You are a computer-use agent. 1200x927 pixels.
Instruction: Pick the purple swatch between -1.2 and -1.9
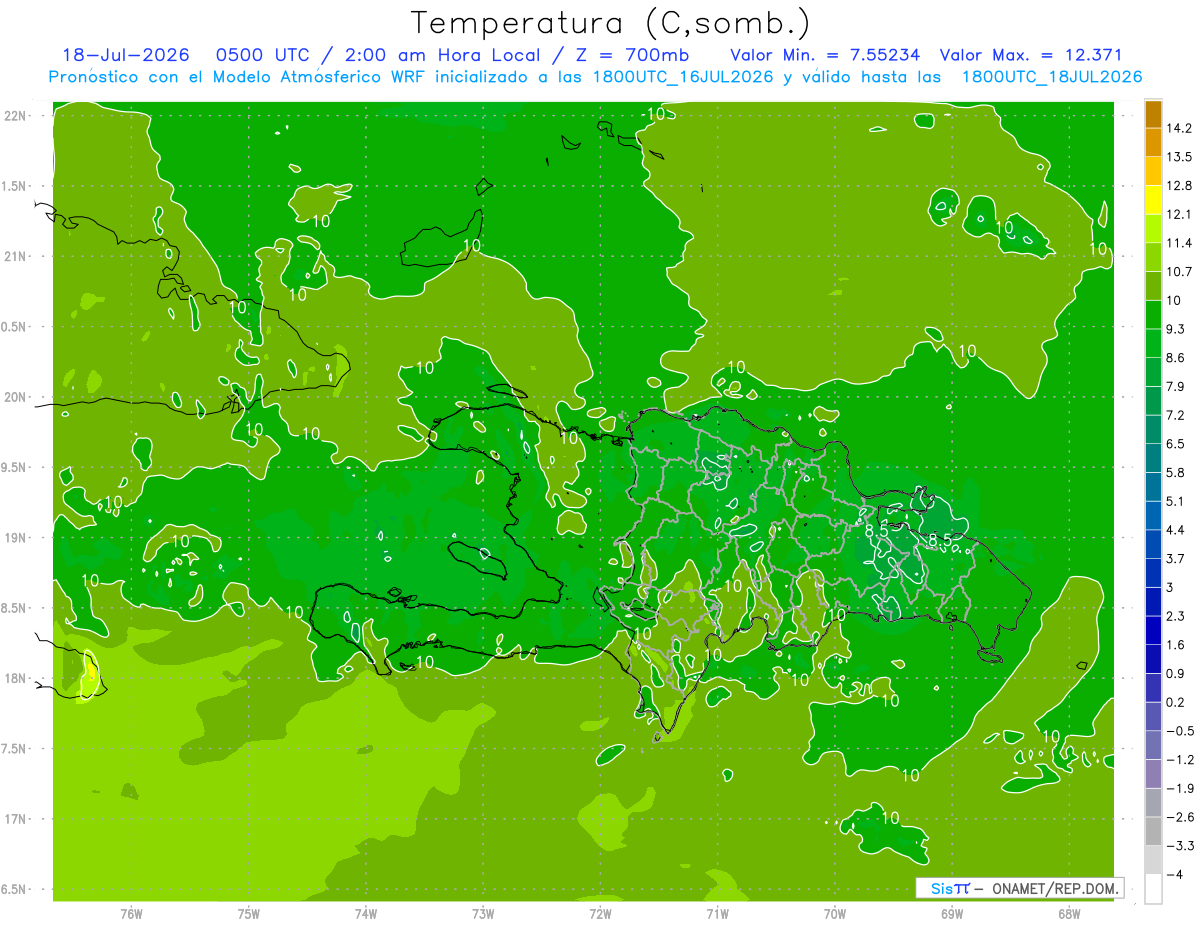pos(1153,774)
